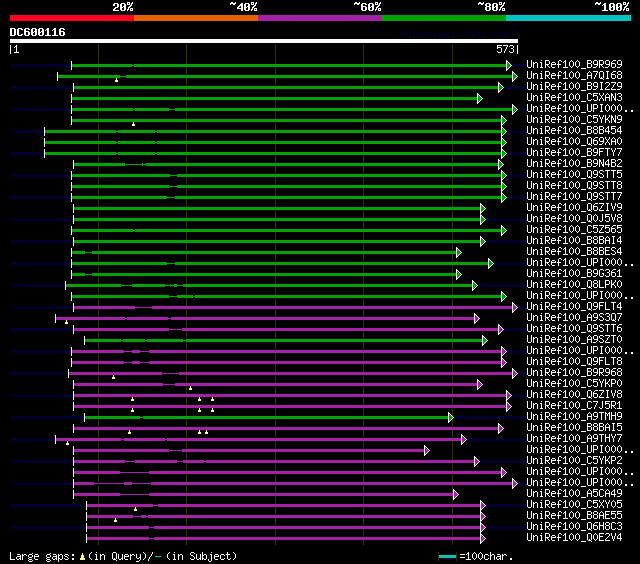Click the green alignment bar for C5XAN3
The height and width of the screenshot is (564, 640).
pyautogui.click(x=277, y=98)
